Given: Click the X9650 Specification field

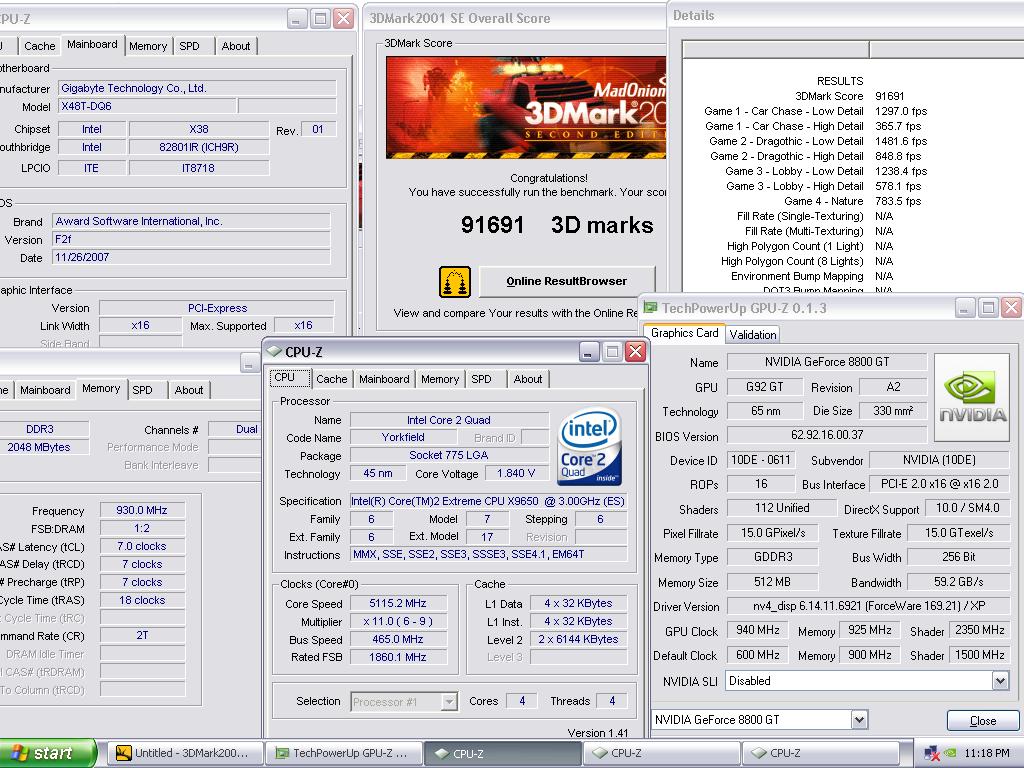Looking at the screenshot, I should tap(488, 502).
